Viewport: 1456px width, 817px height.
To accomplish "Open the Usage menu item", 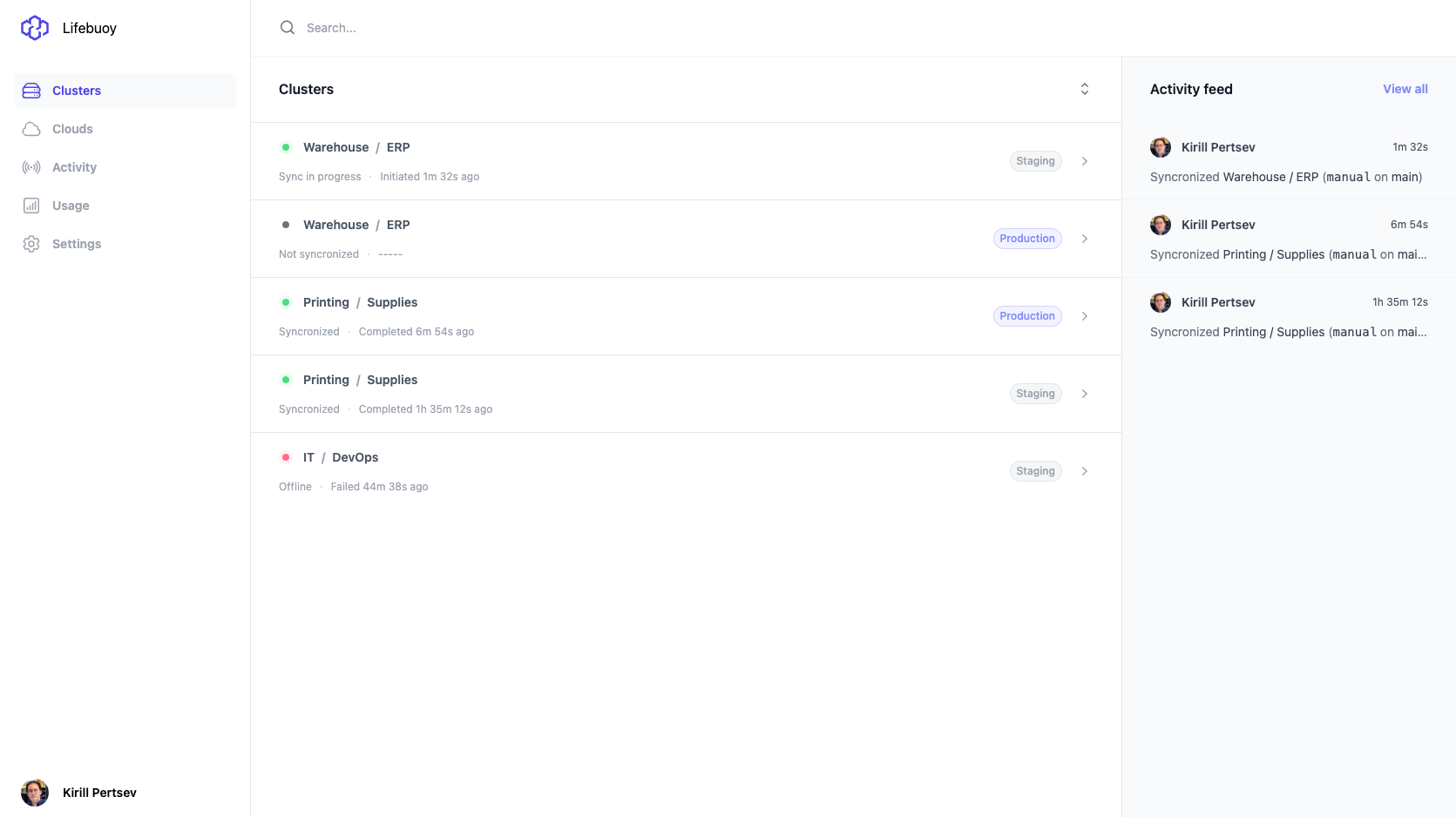I will [x=71, y=206].
